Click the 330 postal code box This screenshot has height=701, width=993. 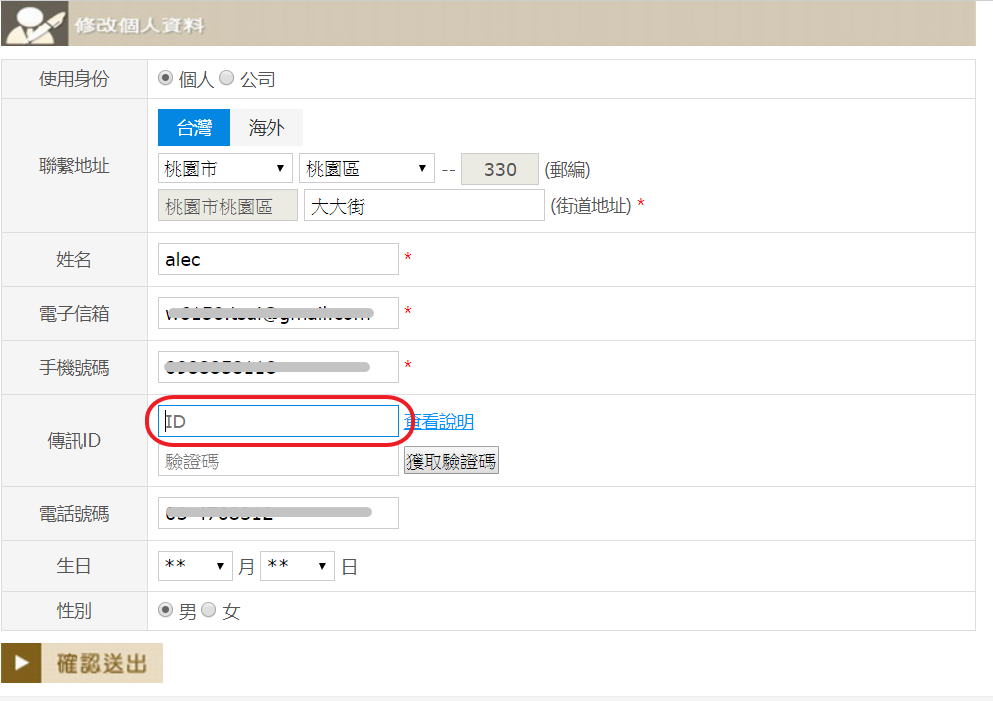500,168
